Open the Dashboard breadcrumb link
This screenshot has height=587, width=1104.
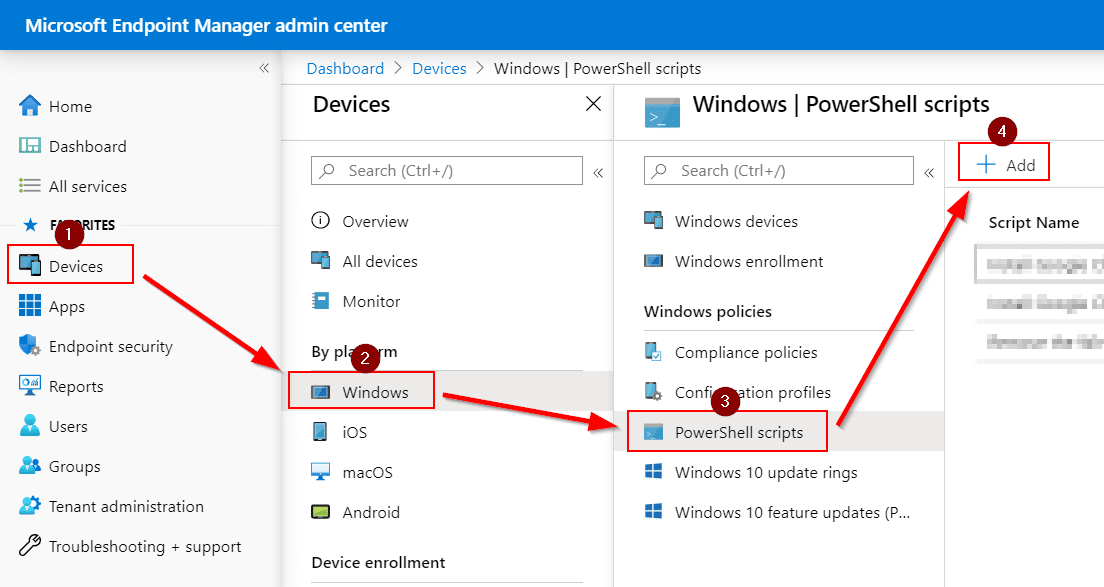(345, 68)
